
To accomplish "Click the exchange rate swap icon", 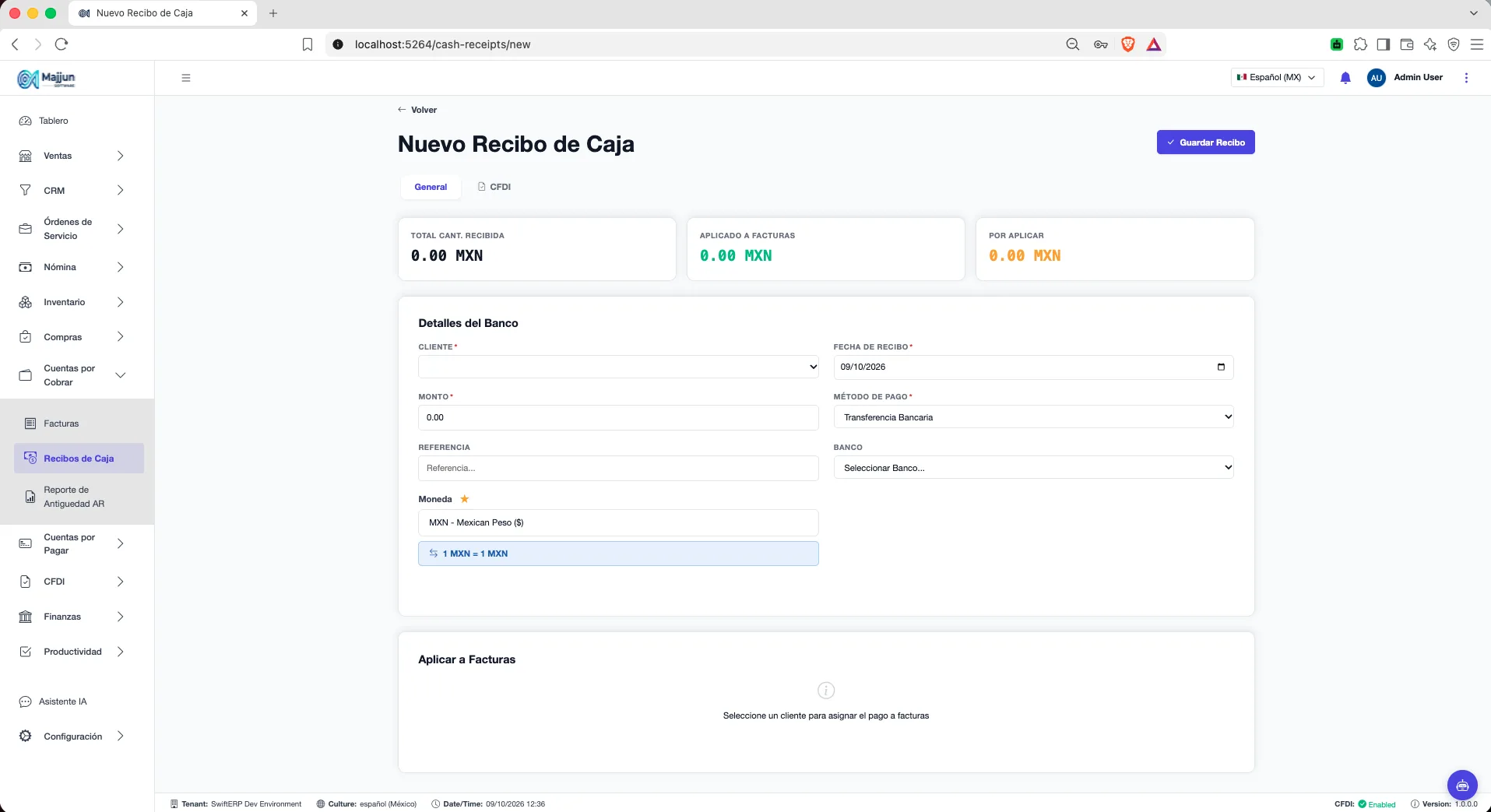I will [x=434, y=554].
